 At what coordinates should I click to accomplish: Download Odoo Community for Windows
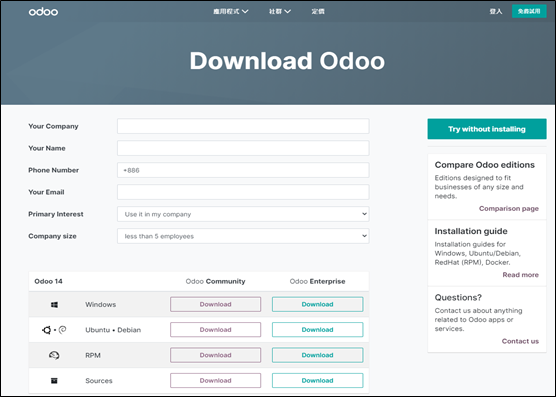[x=215, y=304]
